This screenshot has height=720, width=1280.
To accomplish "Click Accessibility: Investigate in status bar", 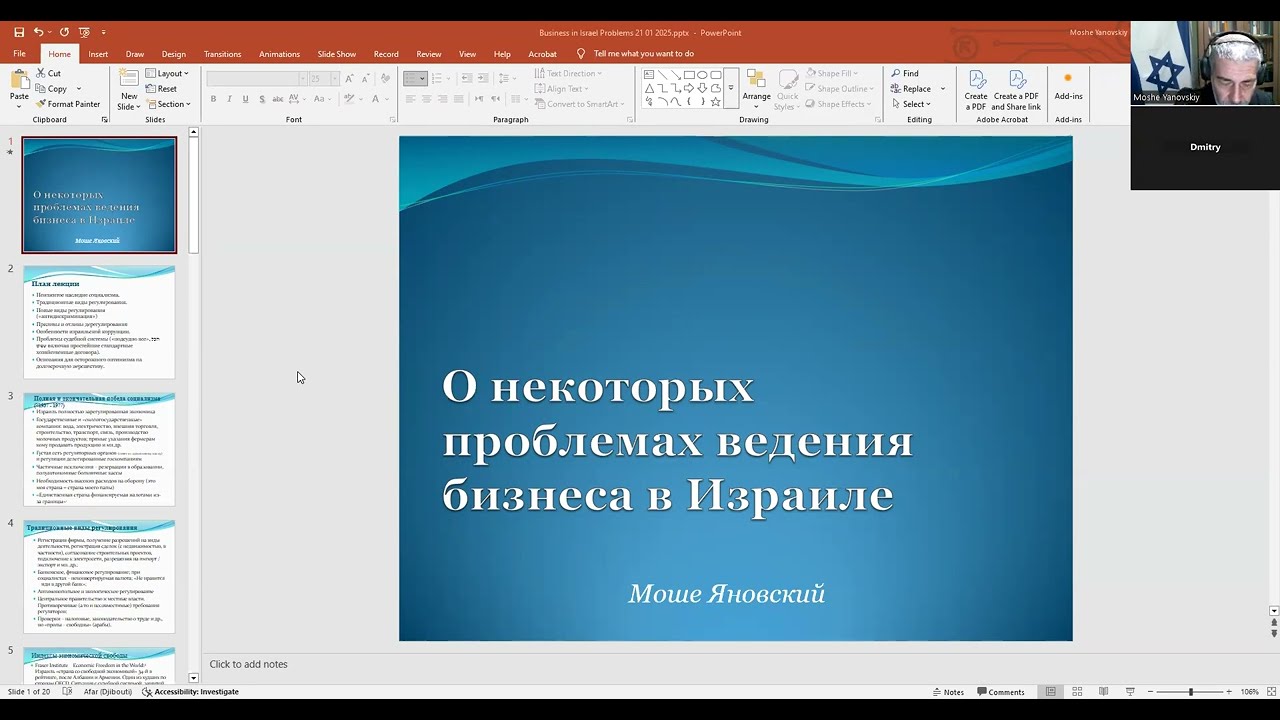I will coord(190,692).
